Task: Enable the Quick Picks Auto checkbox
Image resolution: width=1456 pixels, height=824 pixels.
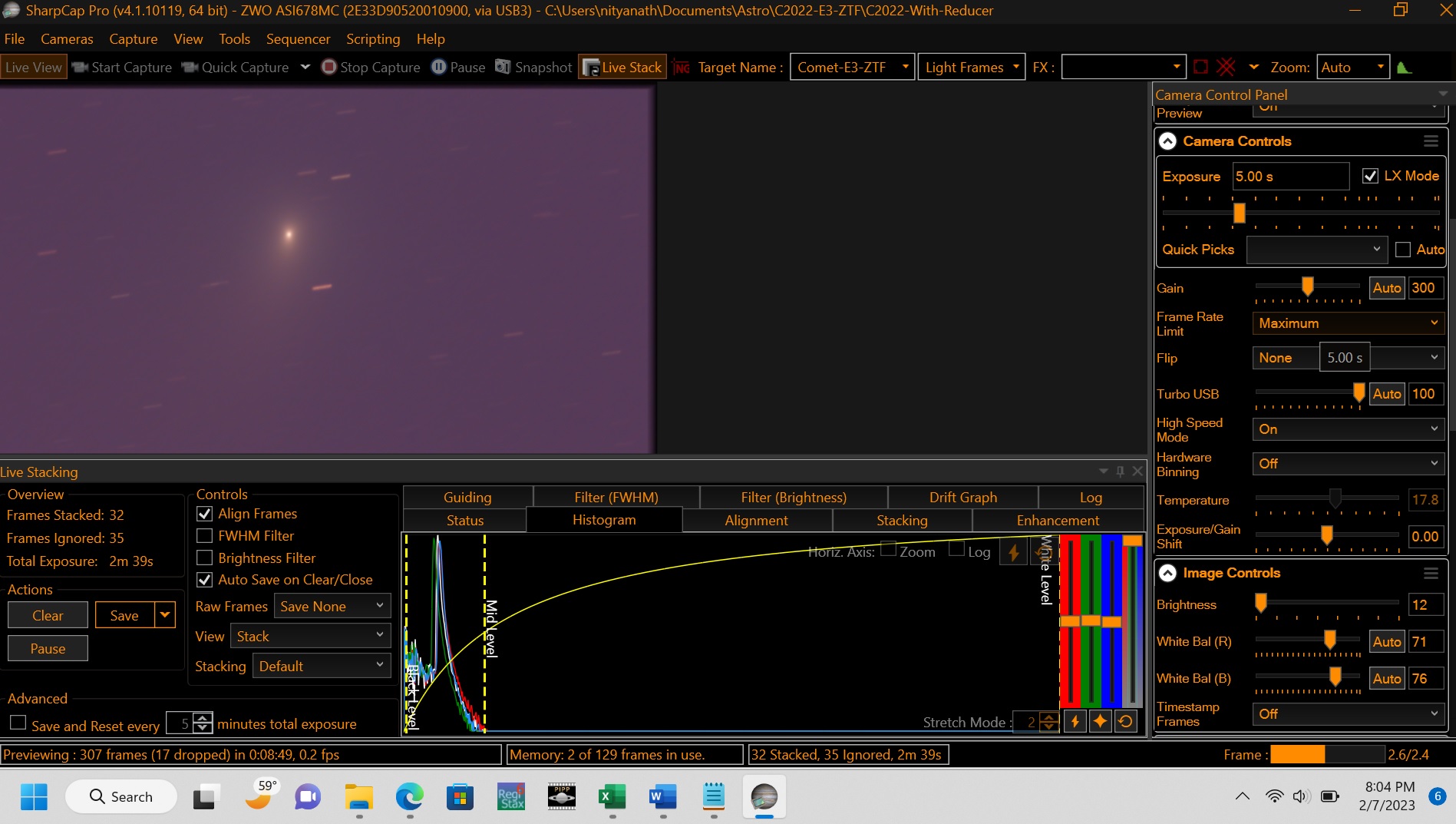Action: pos(1403,250)
